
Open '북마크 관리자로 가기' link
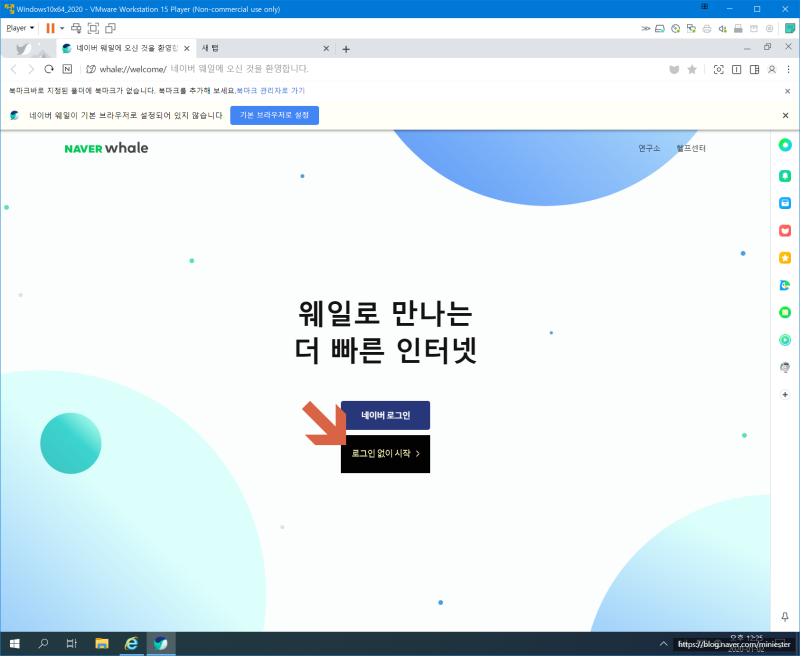[270, 91]
